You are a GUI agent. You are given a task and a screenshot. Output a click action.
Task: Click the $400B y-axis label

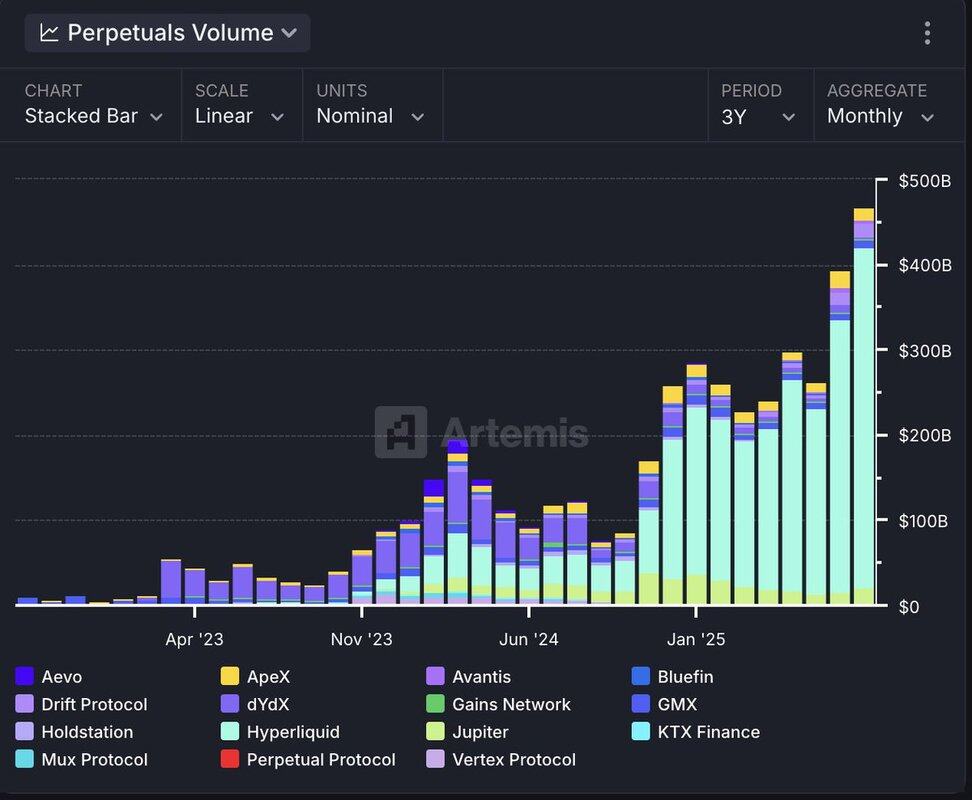click(924, 265)
